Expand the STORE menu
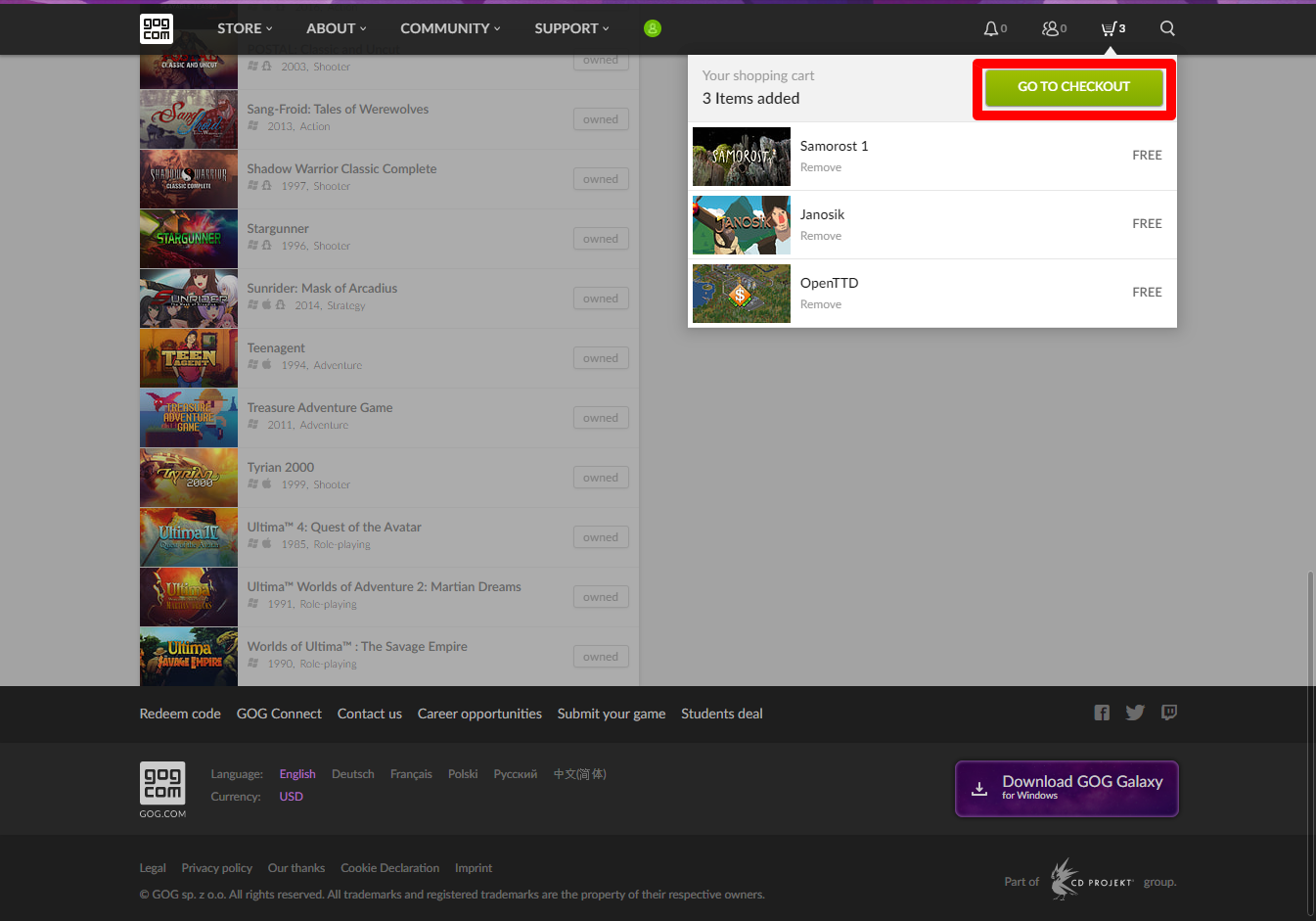The height and width of the screenshot is (921, 1316). pyautogui.click(x=245, y=28)
